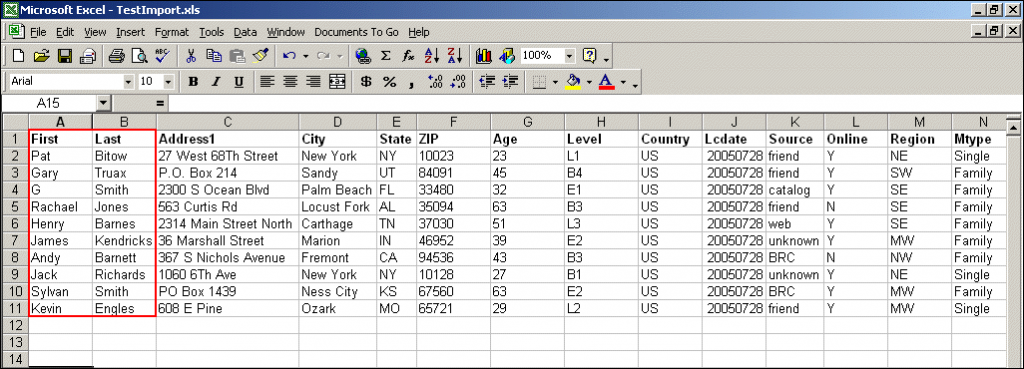The image size is (1024, 369).
Task: Align cell text left
Action: (x=266, y=82)
